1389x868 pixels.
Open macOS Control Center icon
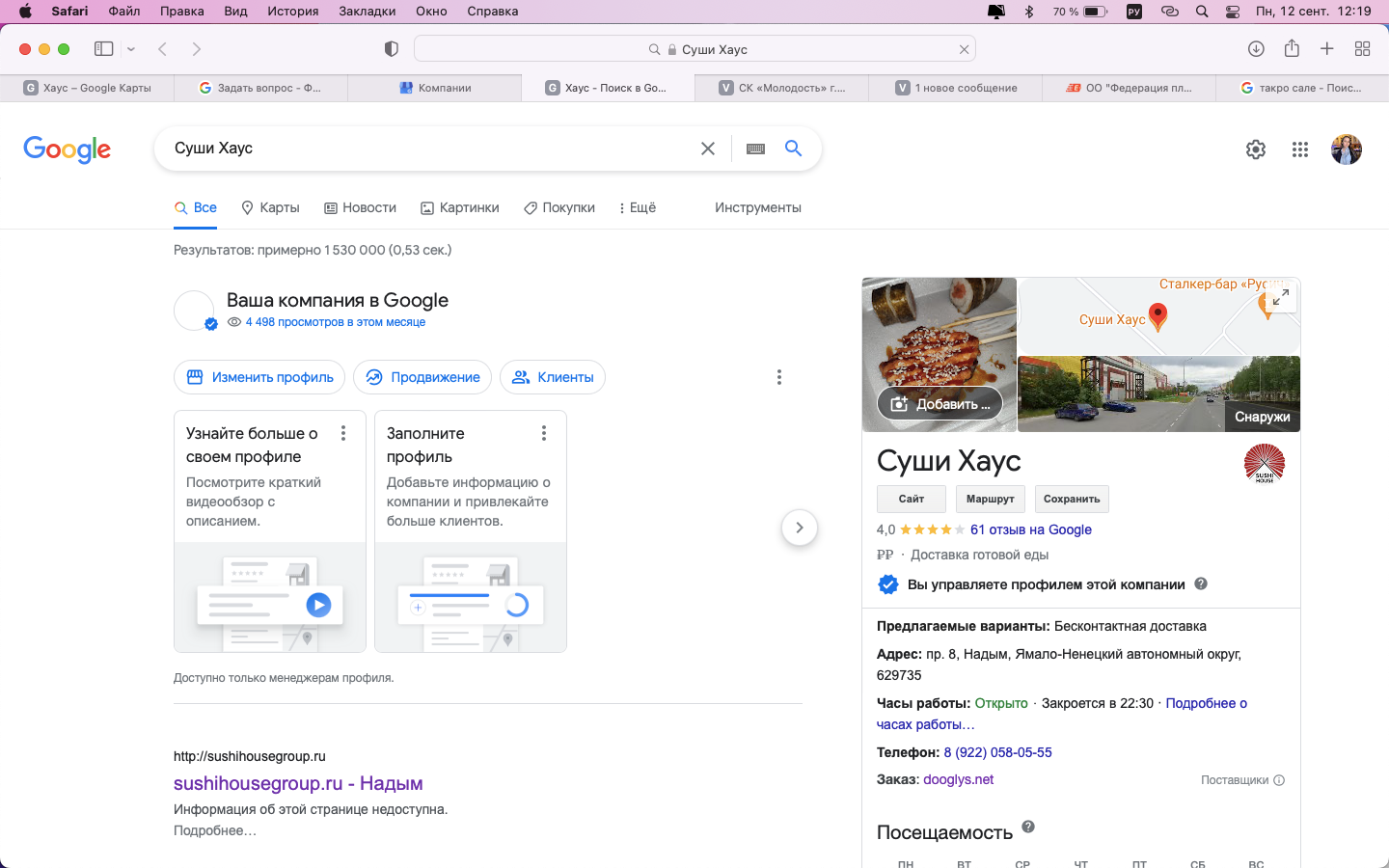pos(1233,12)
